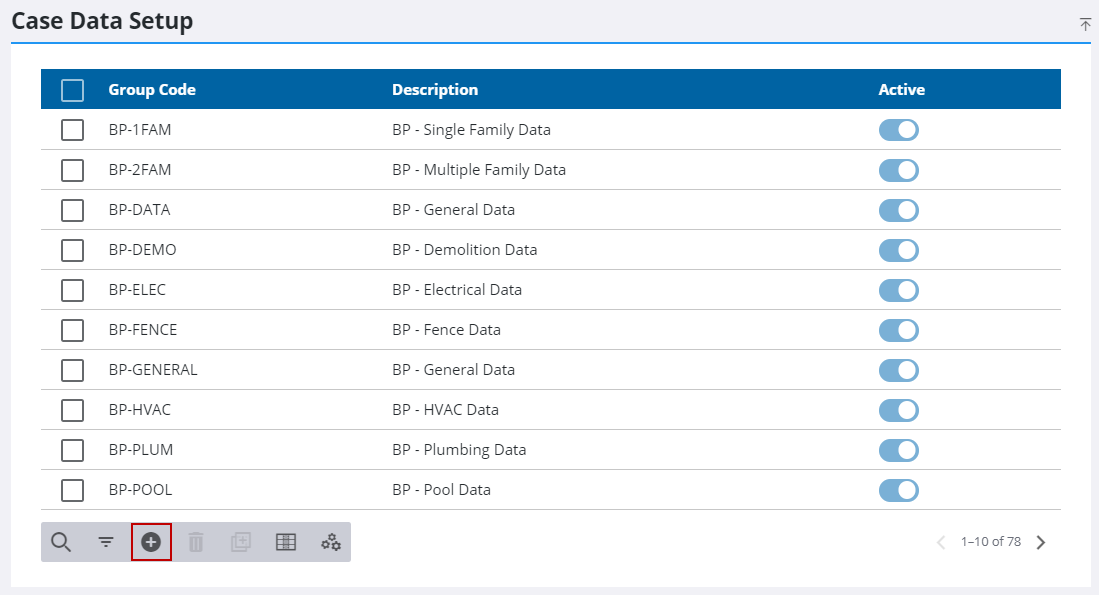Click the previous page arrow
The width and height of the screenshot is (1099, 595).
(941, 542)
